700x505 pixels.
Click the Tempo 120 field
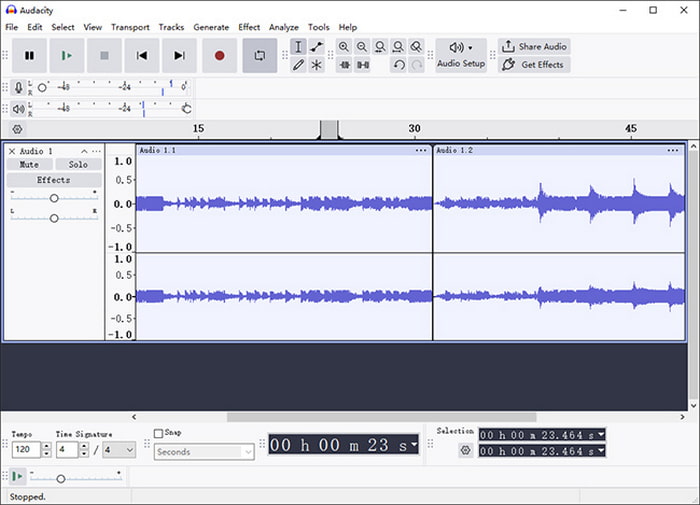point(26,449)
